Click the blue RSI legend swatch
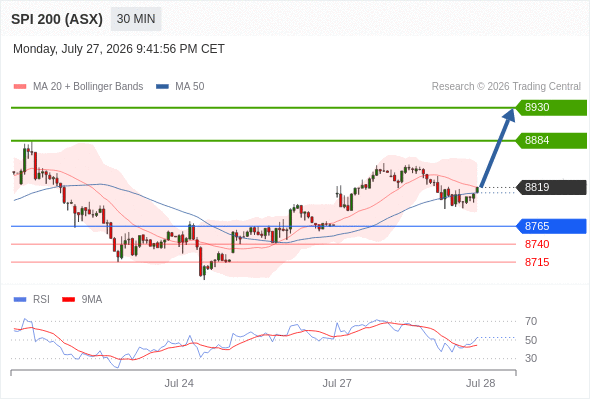 [x=20, y=300]
